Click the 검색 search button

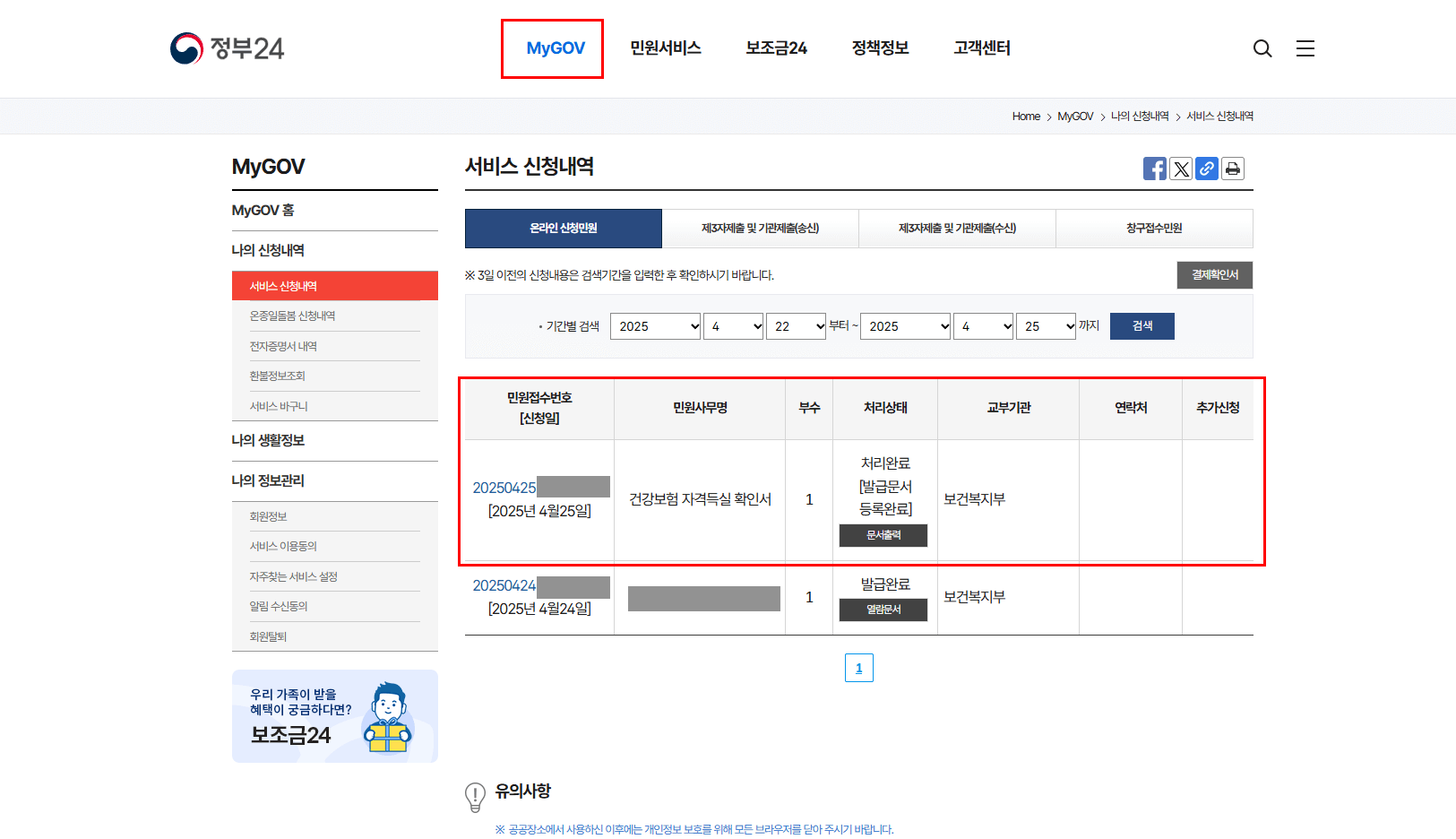click(x=1142, y=325)
